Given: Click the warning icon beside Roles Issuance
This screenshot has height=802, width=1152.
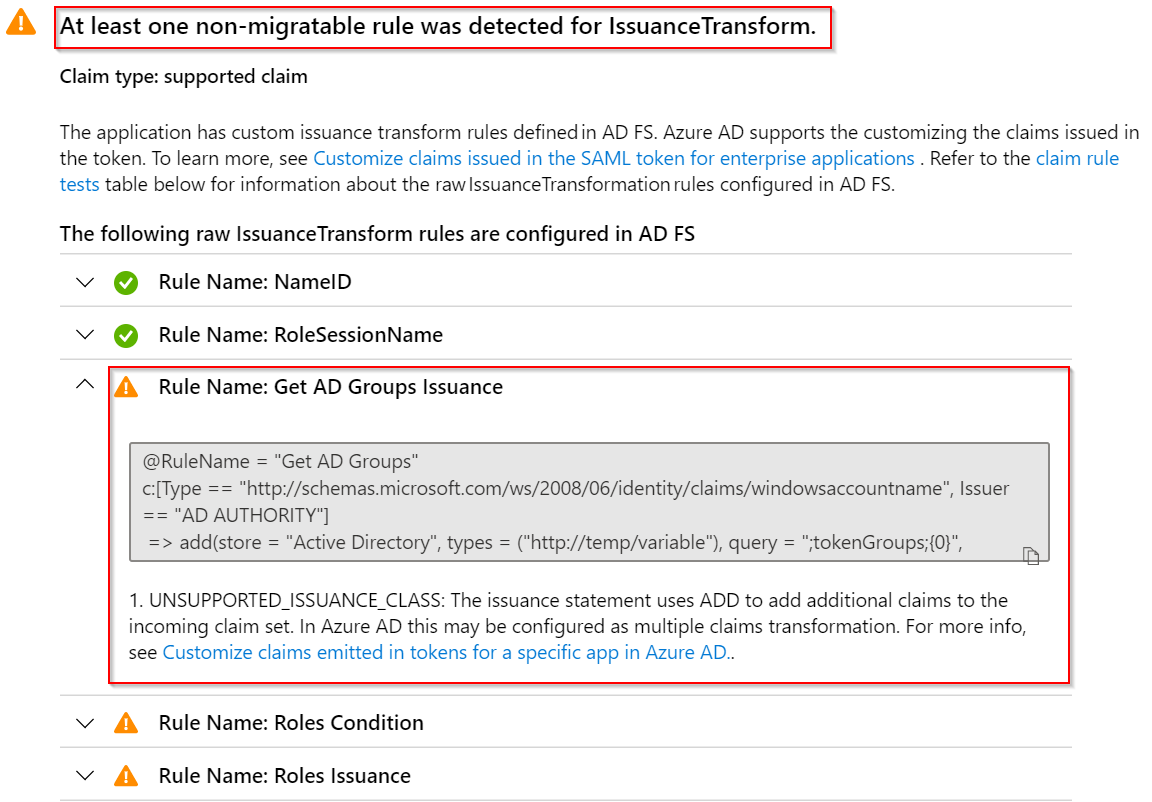Looking at the screenshot, I should click(125, 775).
